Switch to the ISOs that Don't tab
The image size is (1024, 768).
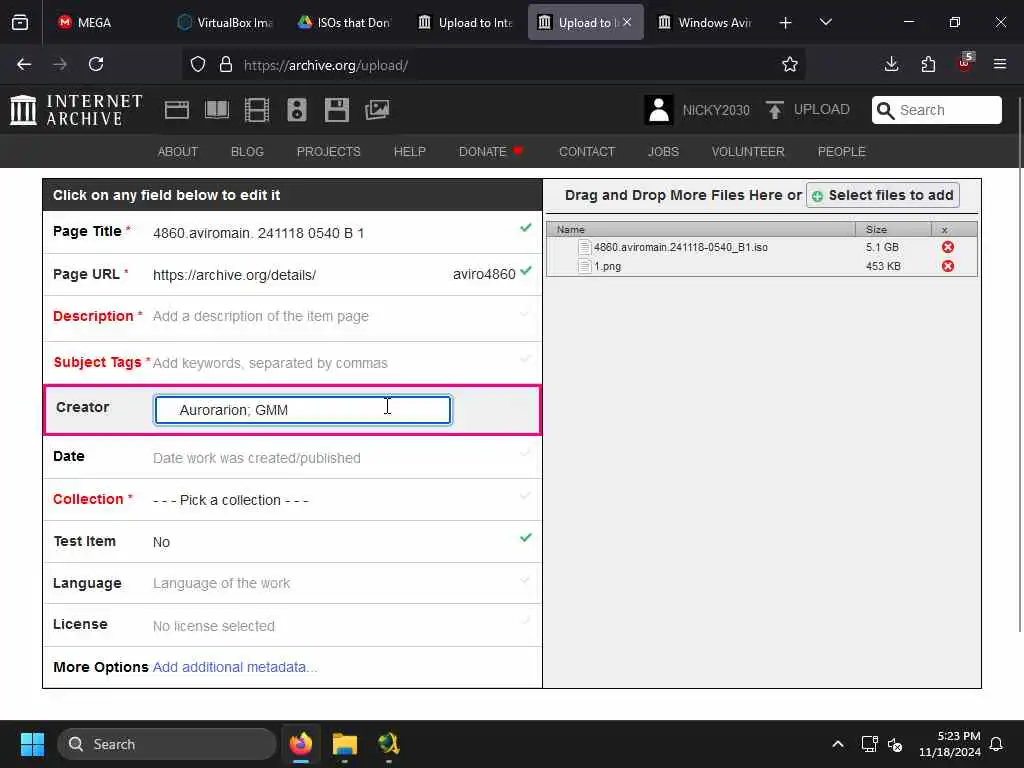pos(344,23)
